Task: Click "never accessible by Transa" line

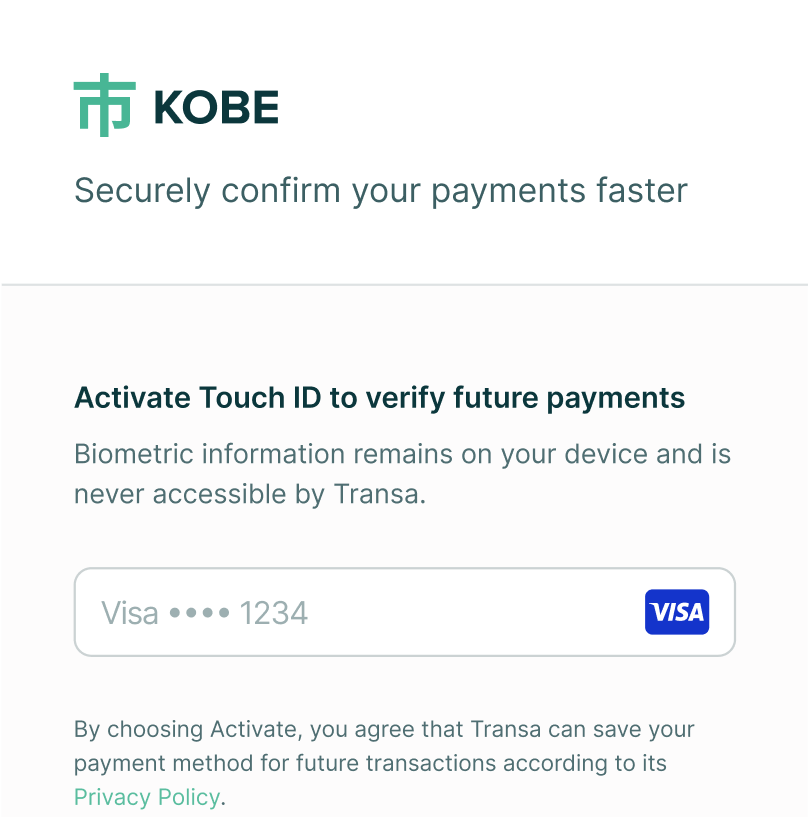Action: pos(250,494)
